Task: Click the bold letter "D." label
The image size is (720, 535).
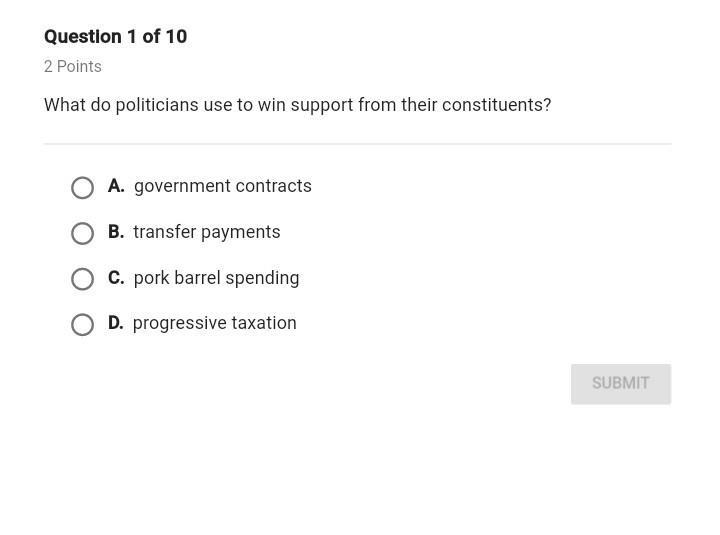Action: pyautogui.click(x=116, y=323)
